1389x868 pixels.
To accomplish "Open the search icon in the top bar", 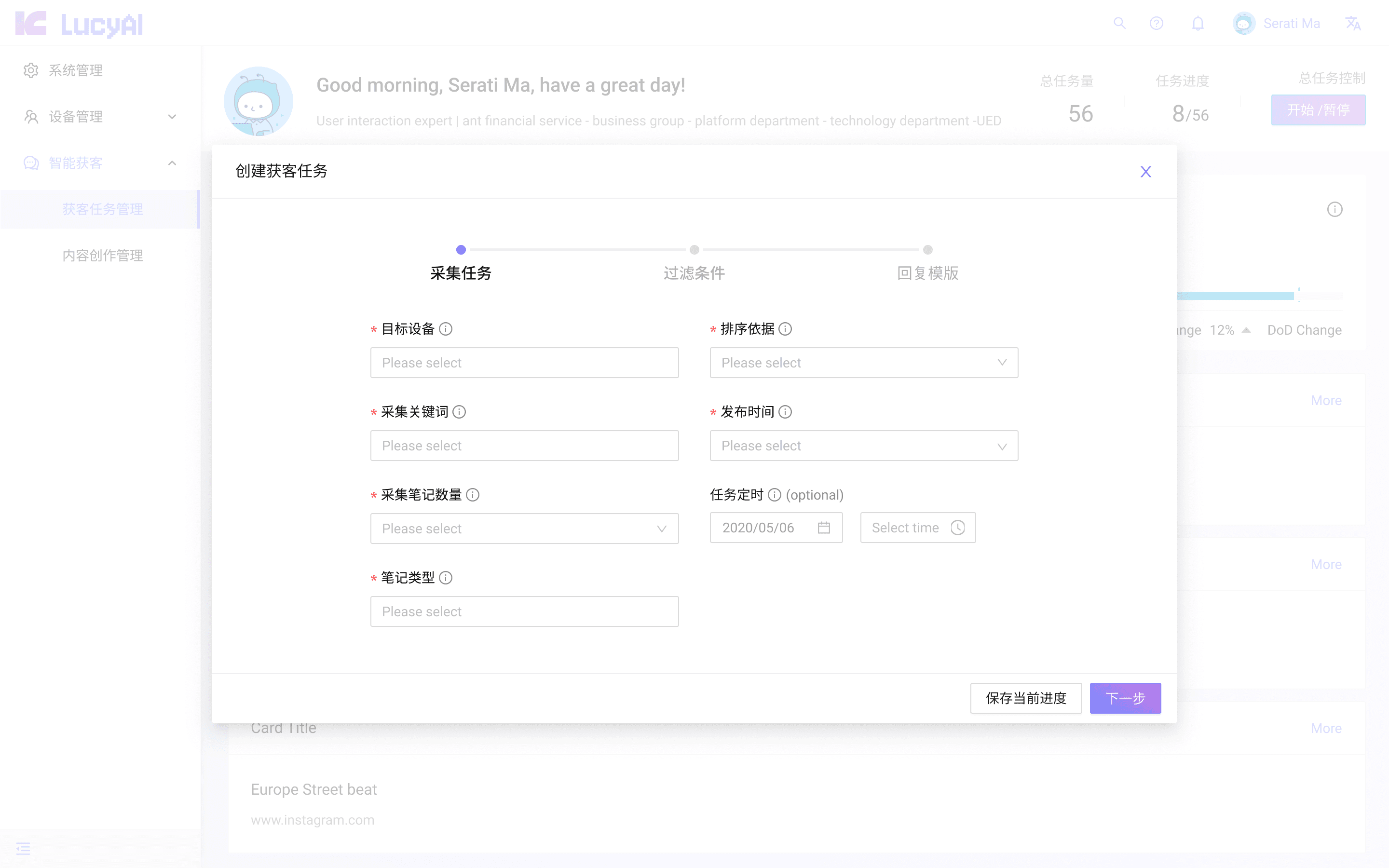I will coord(1120,23).
